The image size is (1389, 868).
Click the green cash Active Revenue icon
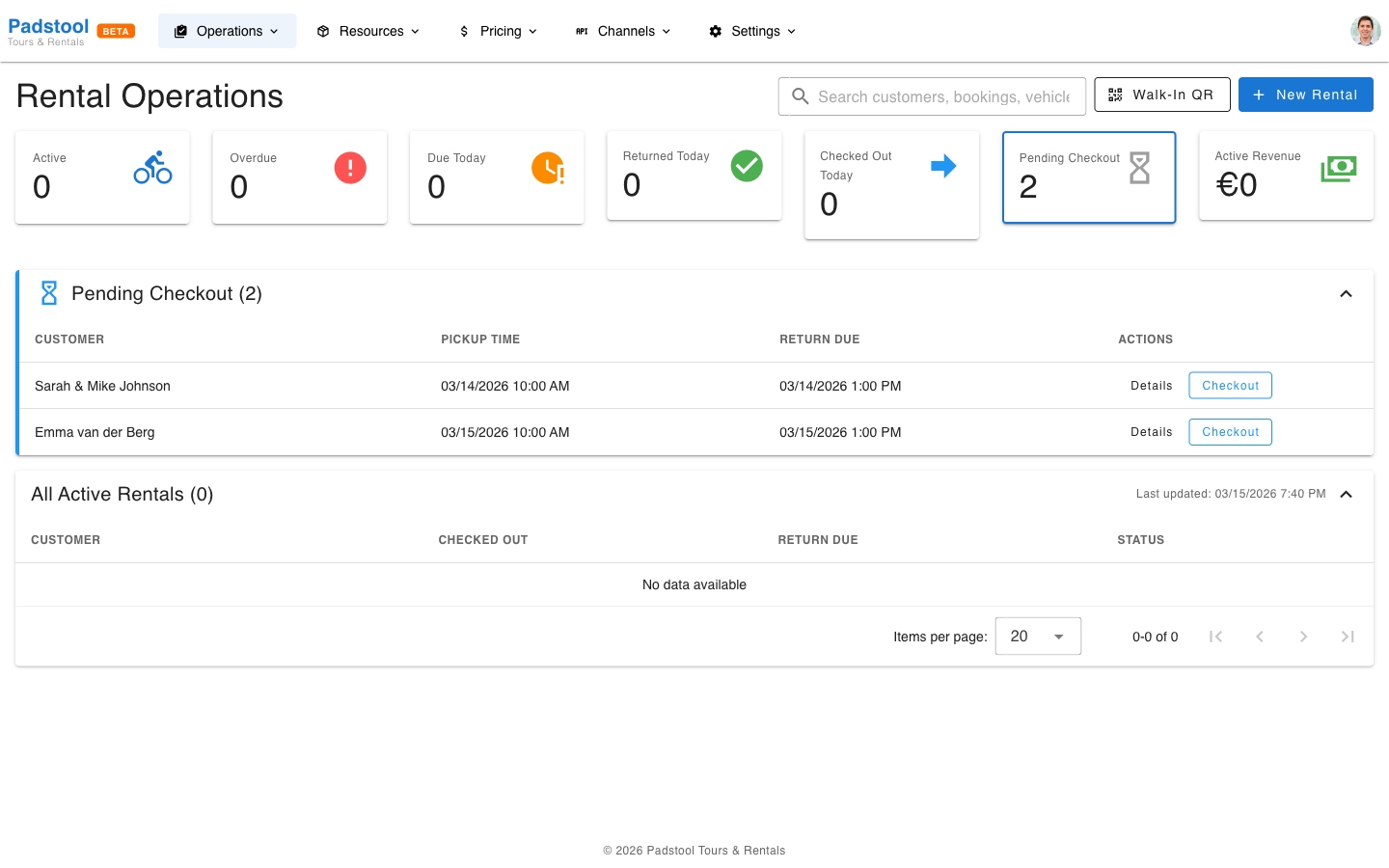[x=1338, y=169]
